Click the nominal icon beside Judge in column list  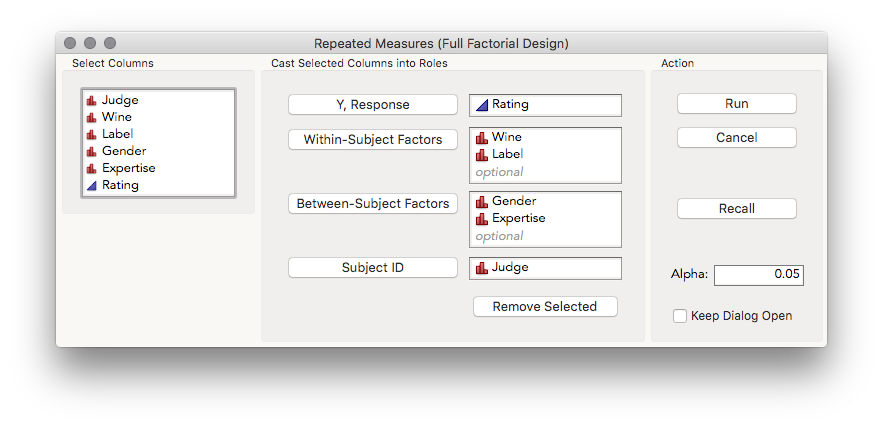coord(91,101)
